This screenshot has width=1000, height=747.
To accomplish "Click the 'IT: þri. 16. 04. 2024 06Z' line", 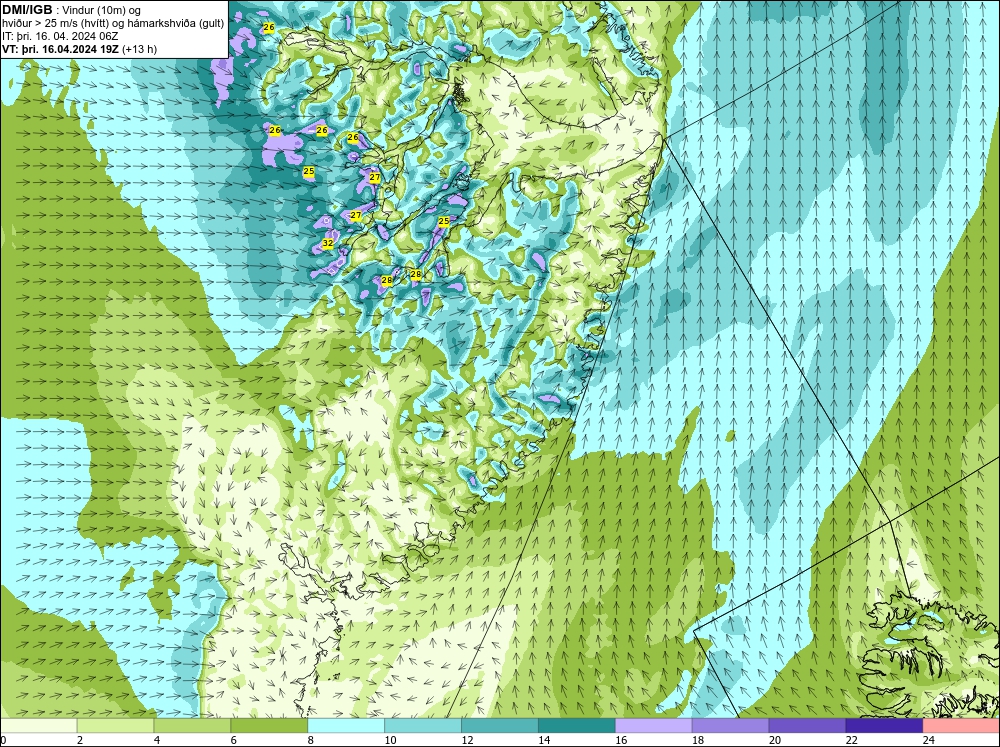I will coord(61,36).
